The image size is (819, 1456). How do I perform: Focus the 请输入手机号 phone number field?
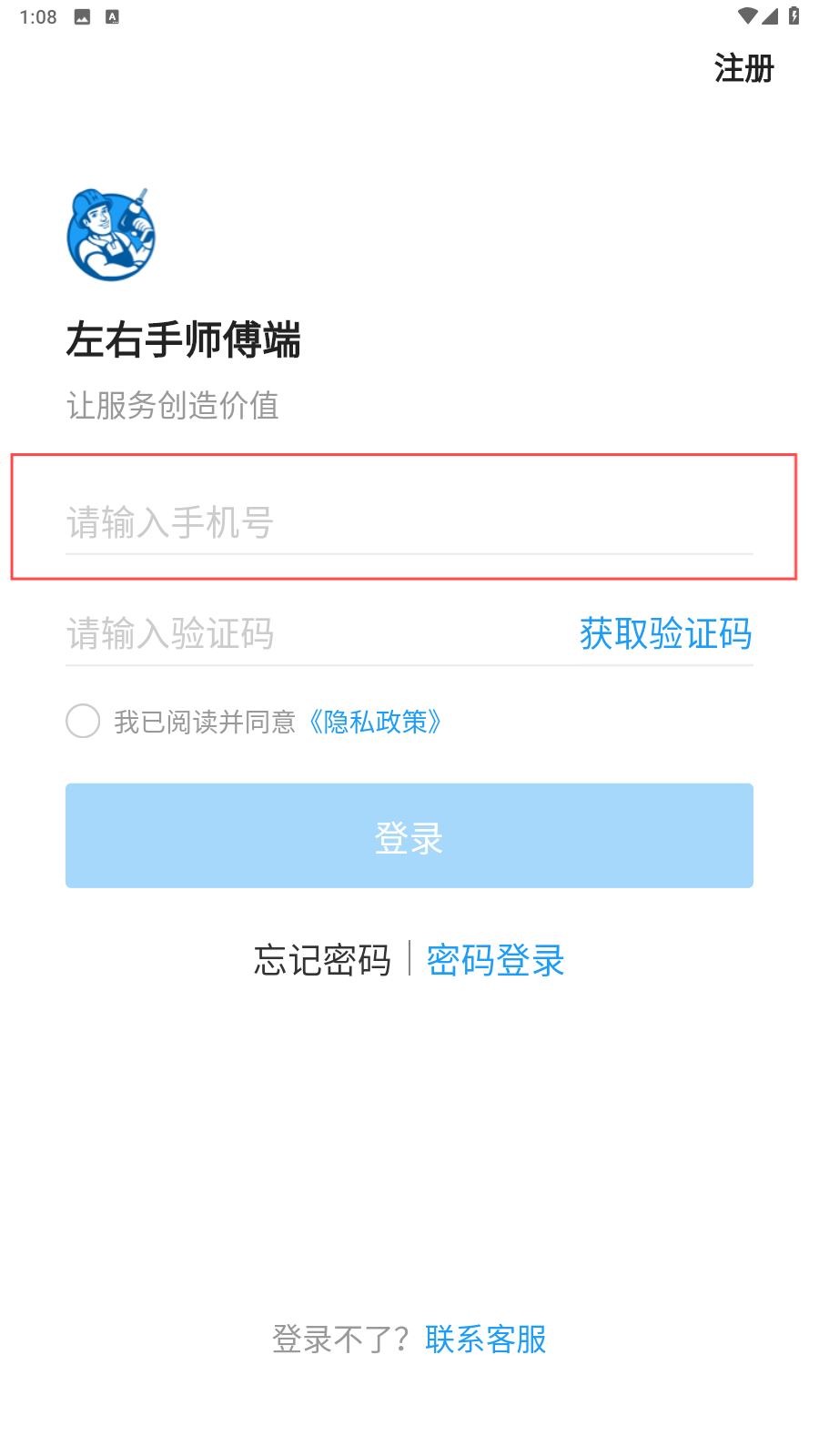click(x=409, y=522)
